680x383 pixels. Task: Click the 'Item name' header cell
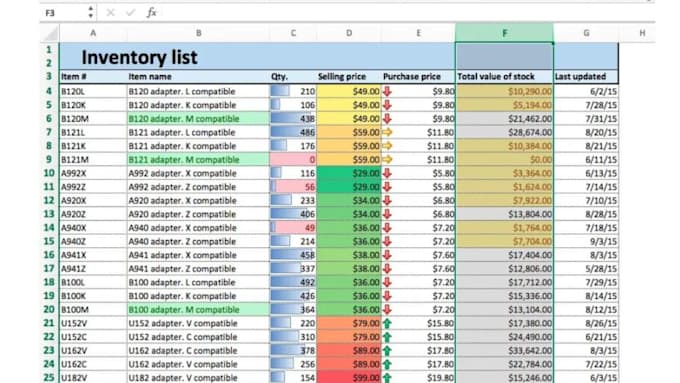pos(198,77)
